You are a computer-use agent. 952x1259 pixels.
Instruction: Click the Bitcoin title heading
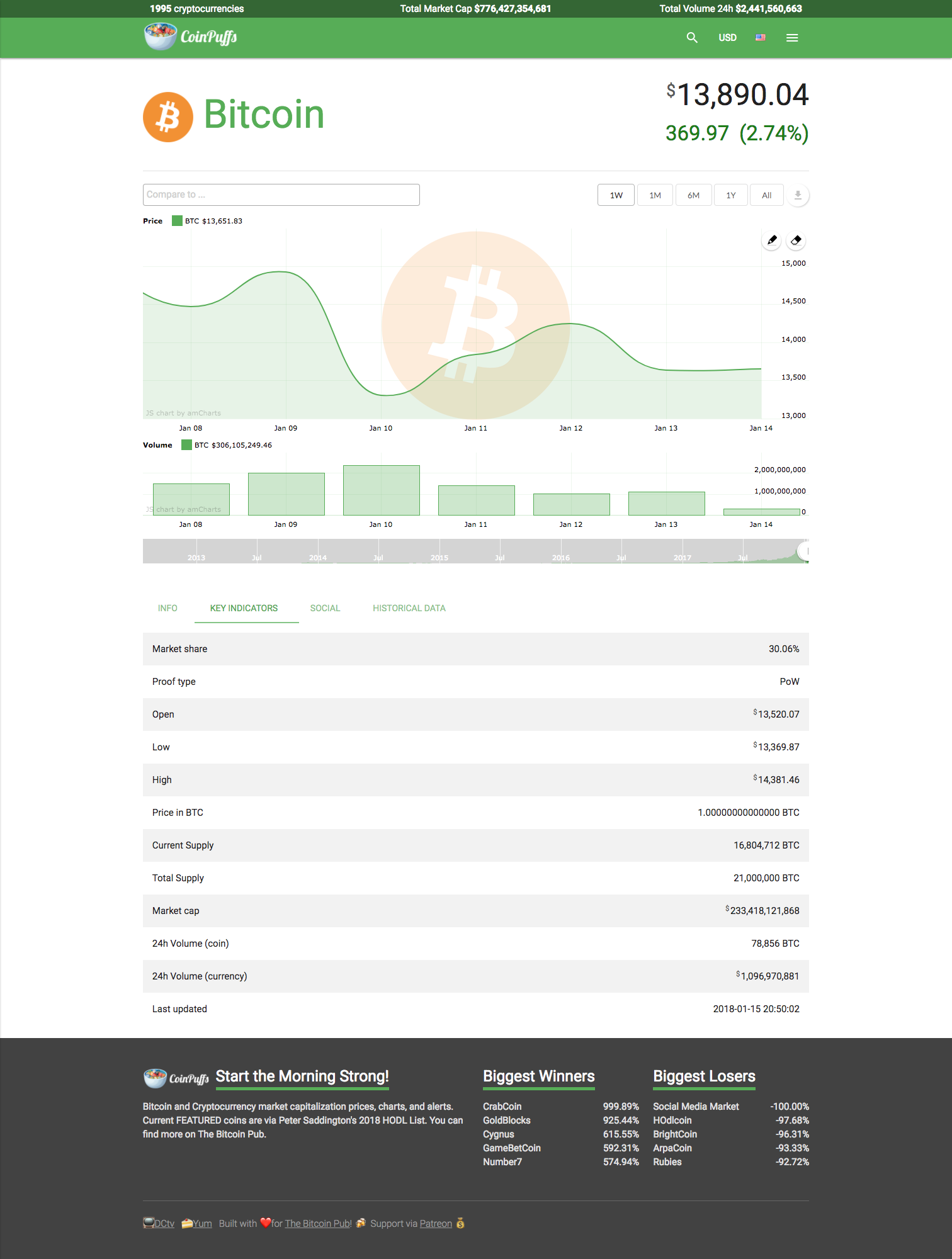pyautogui.click(x=264, y=115)
